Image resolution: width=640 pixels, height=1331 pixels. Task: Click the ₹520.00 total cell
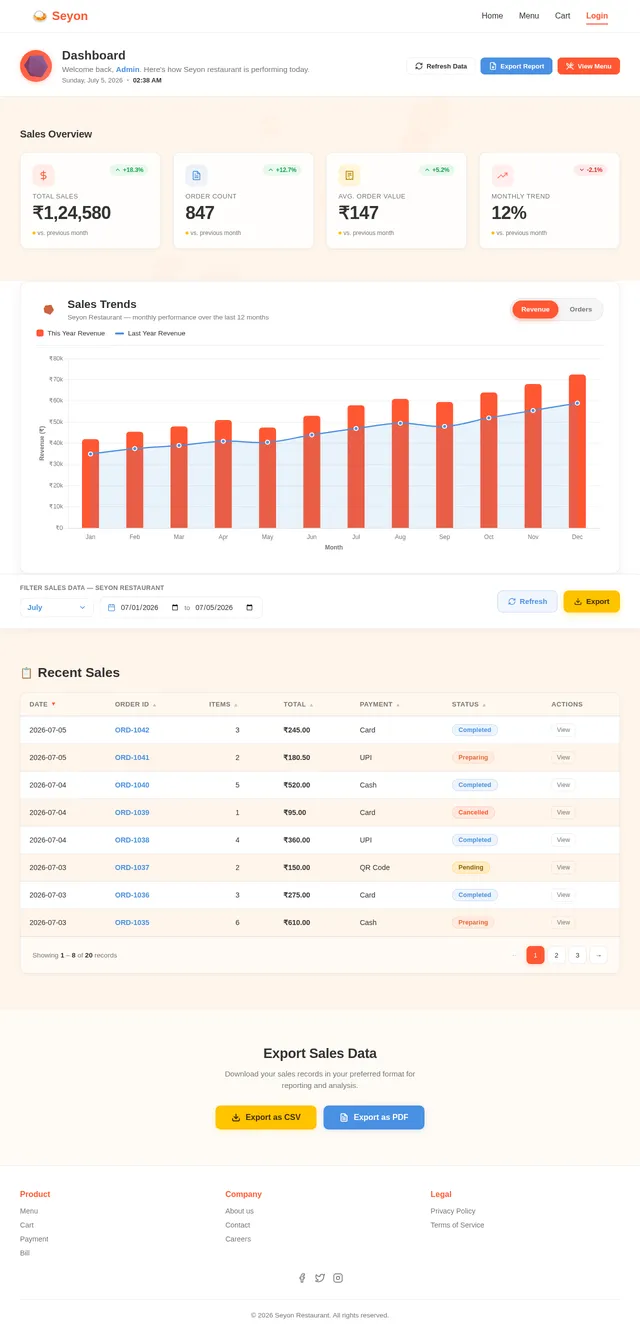click(x=296, y=785)
